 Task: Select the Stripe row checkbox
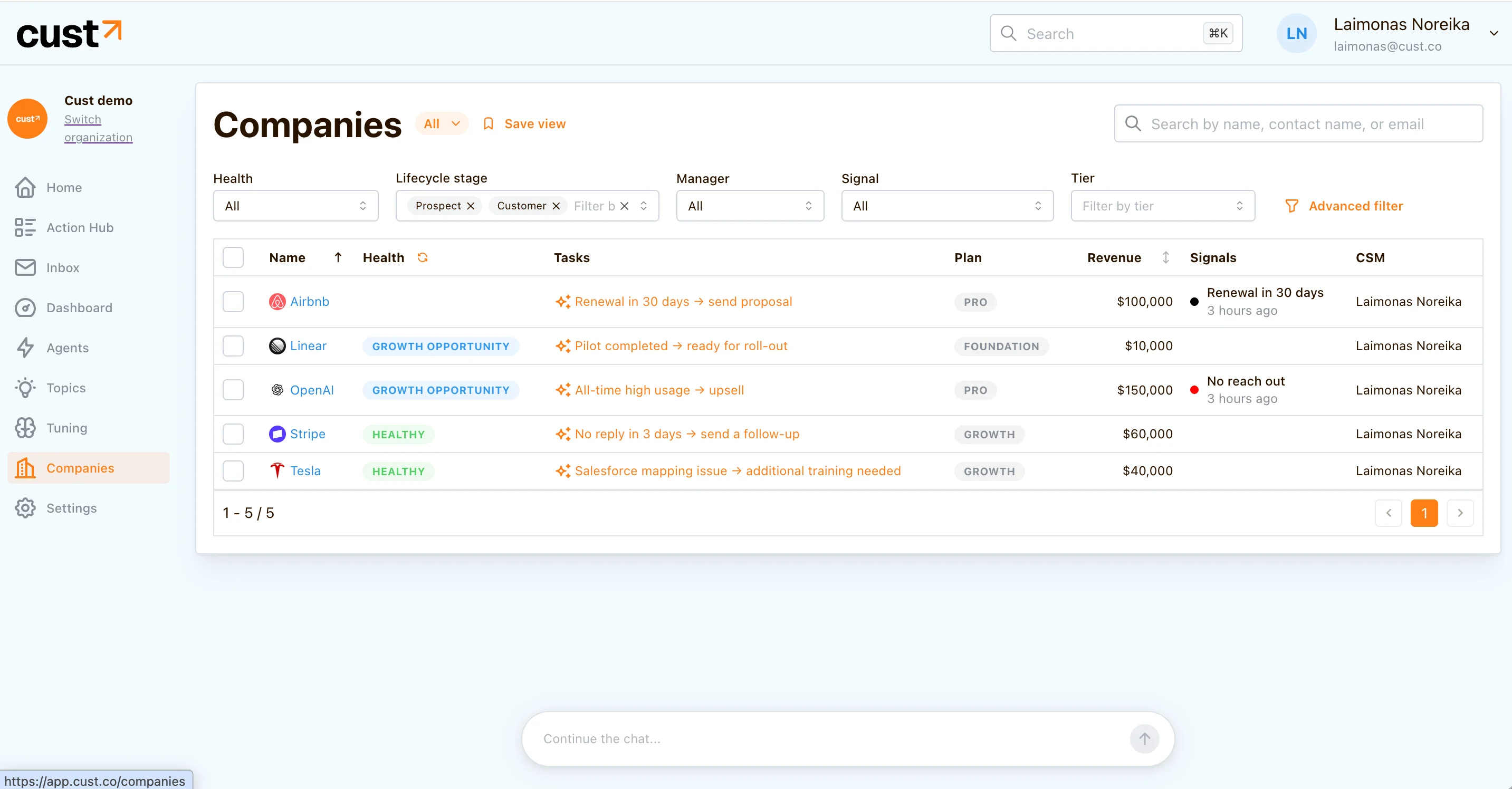click(233, 434)
